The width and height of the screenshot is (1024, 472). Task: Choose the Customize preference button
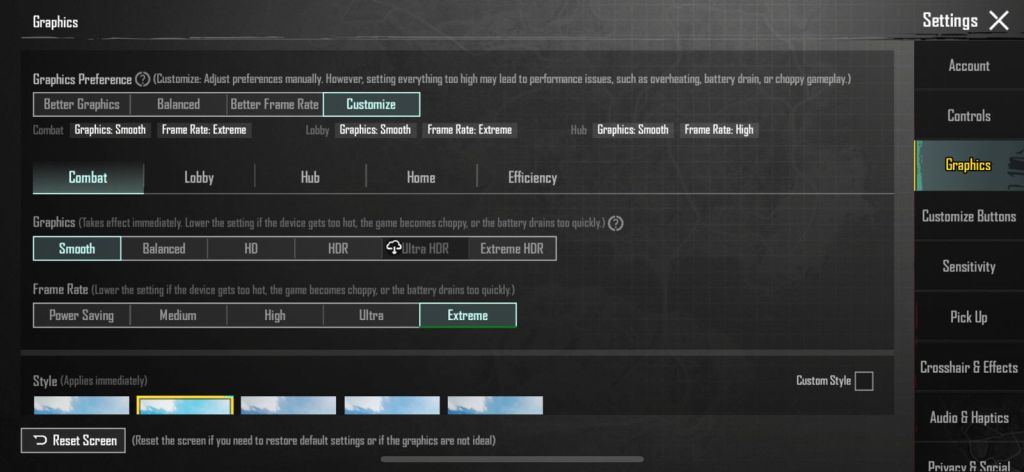tap(371, 104)
